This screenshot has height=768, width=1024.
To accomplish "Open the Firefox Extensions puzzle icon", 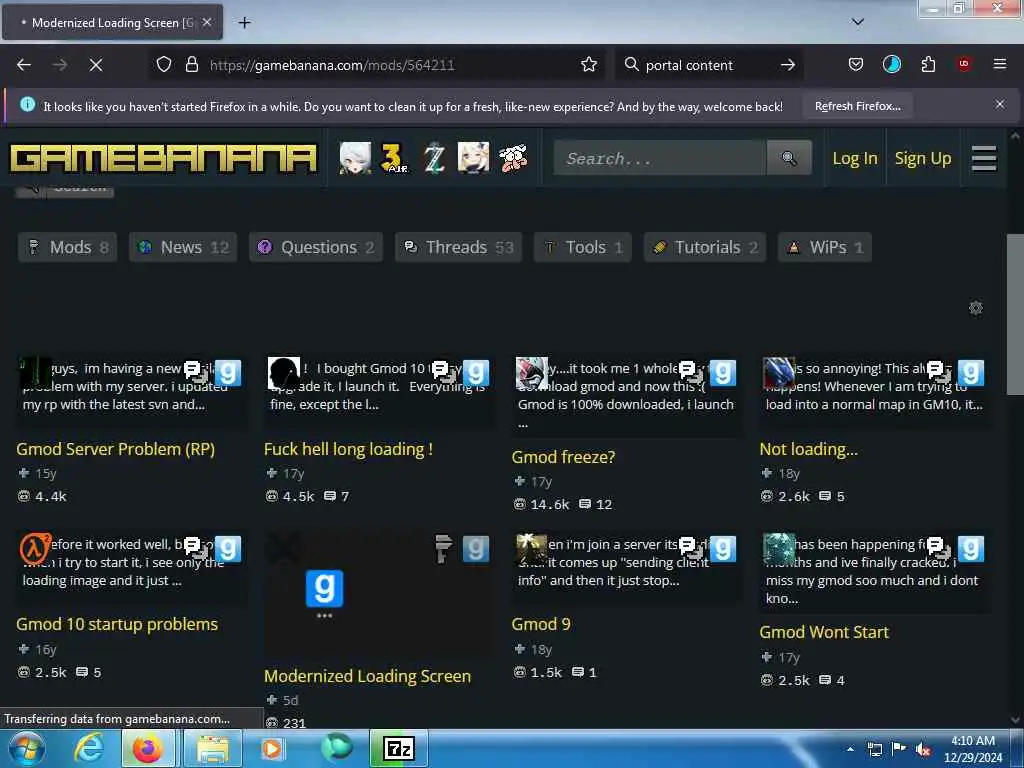I will [928, 65].
